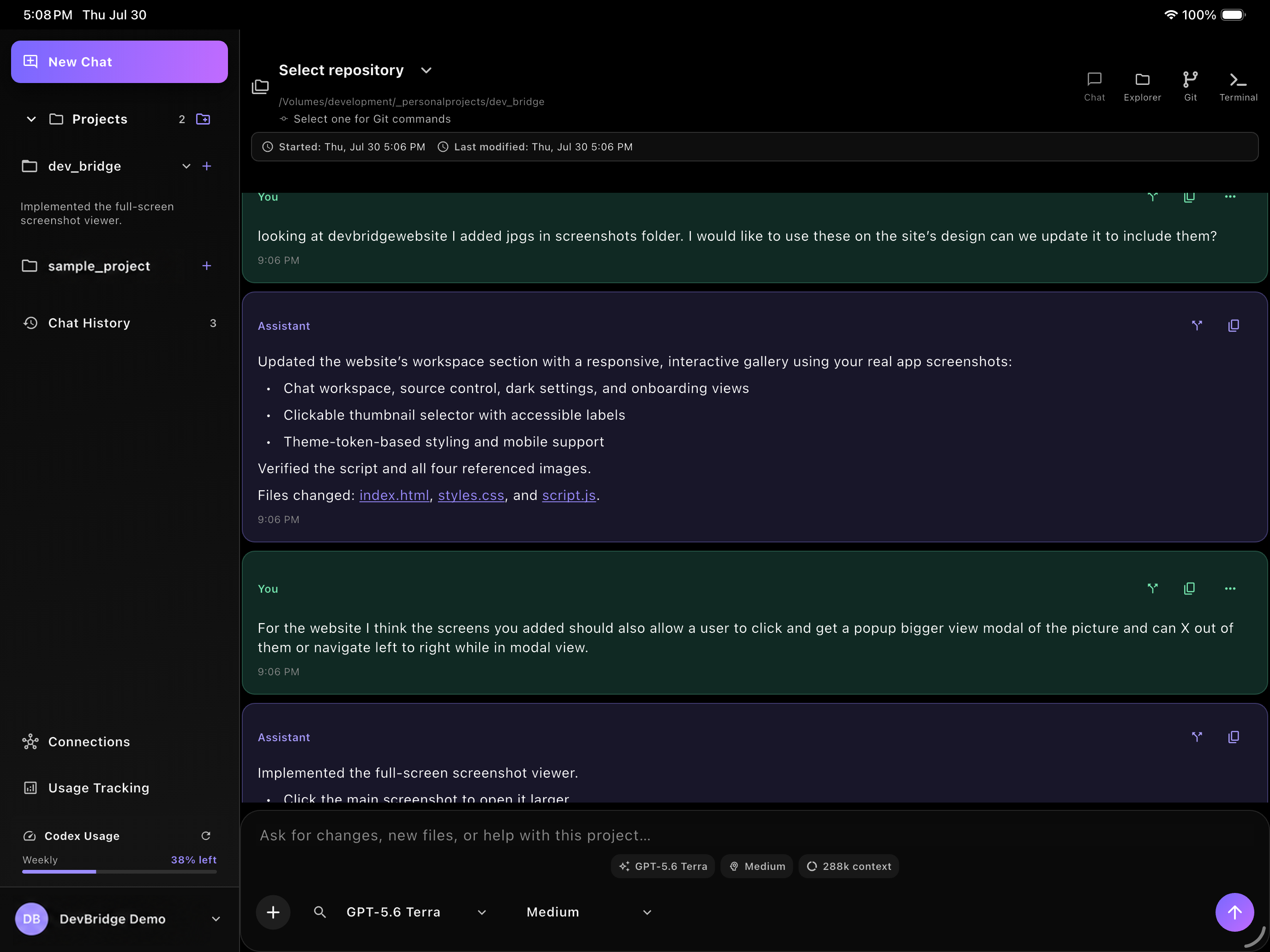Click the Wi-Fi status icon
Viewport: 1270px width, 952px height.
(x=1171, y=15)
